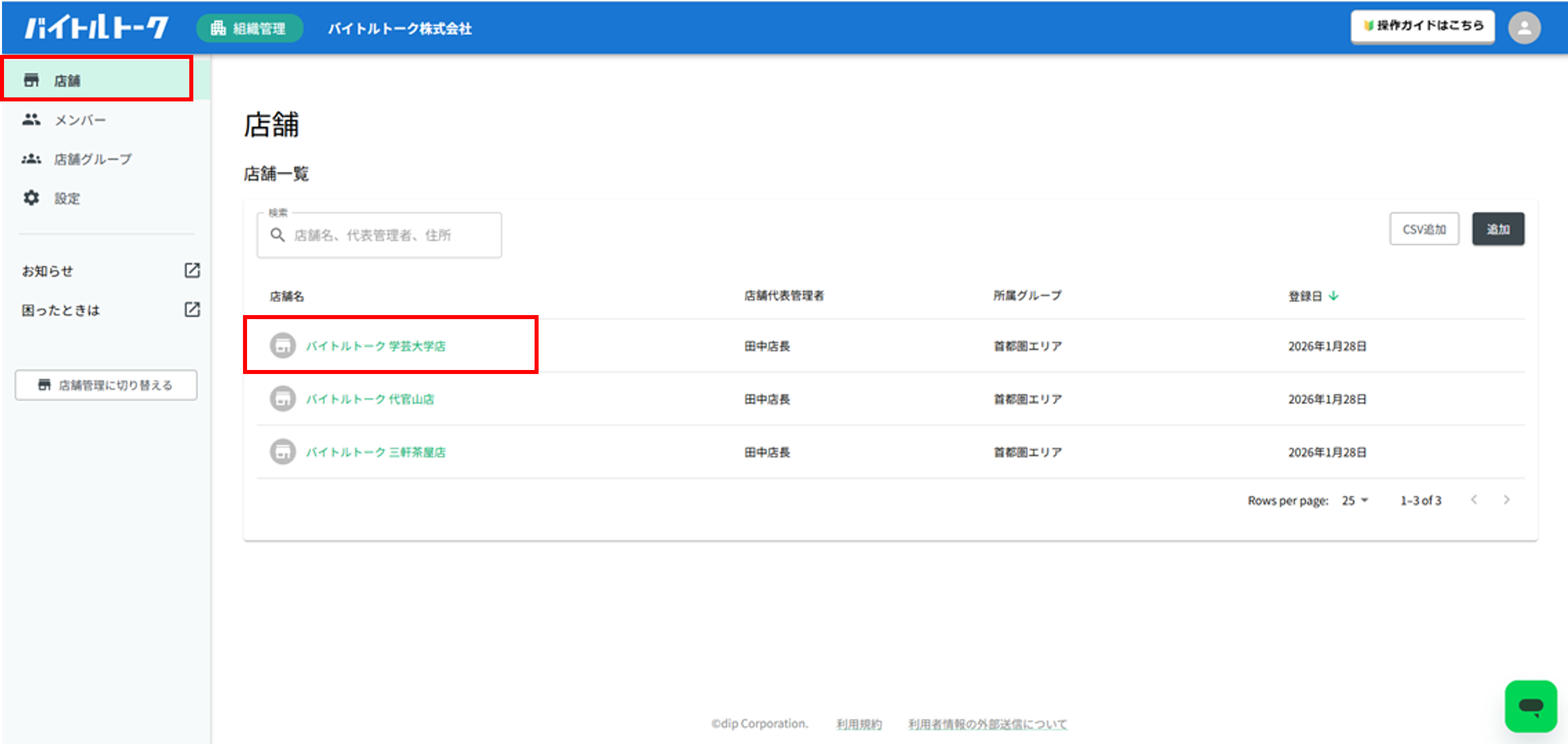This screenshot has height=744, width=1568.
Task: Click 田中店長 in 三軒茶屋店 row
Action: (x=767, y=452)
